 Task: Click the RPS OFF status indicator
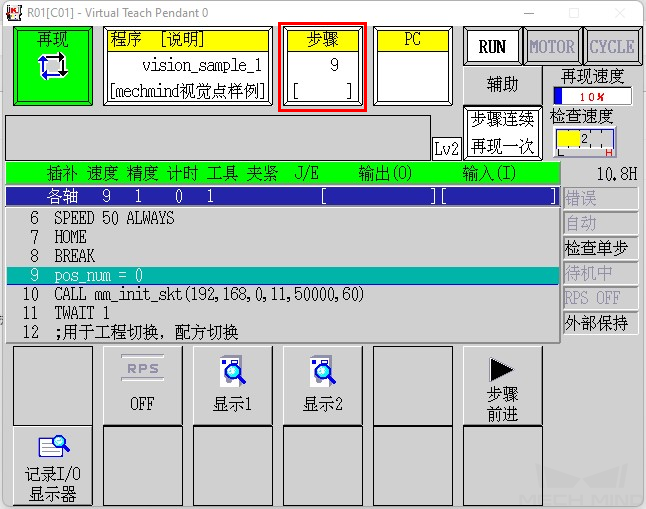(x=600, y=298)
